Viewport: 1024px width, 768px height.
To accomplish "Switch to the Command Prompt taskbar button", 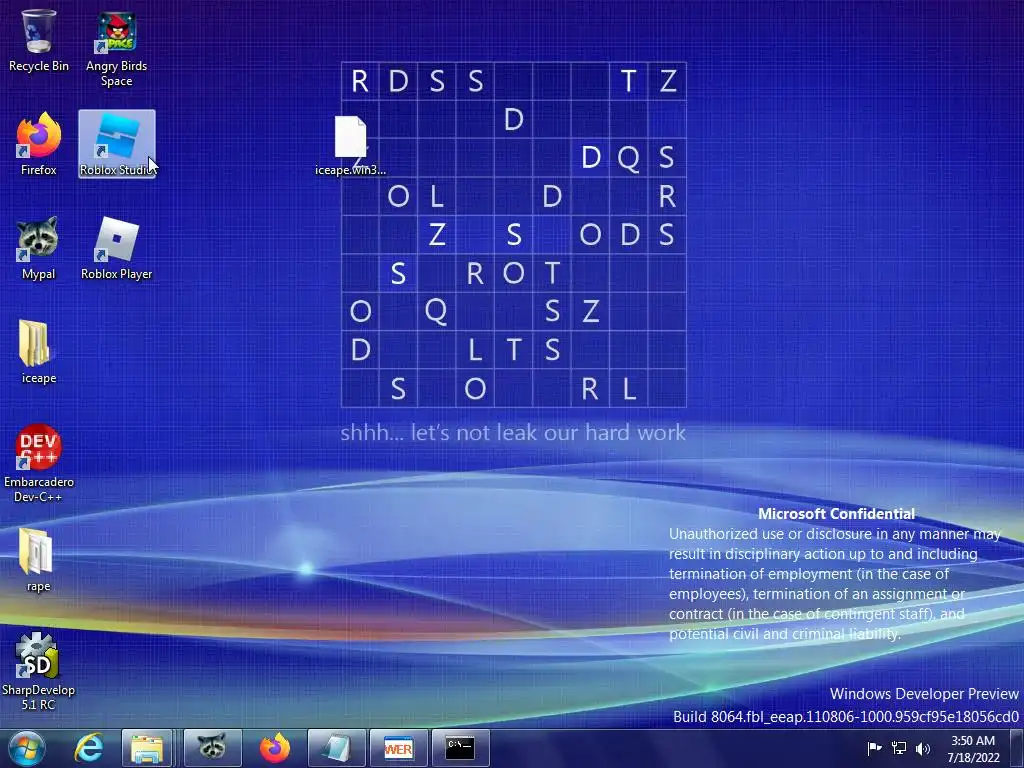I will click(x=460, y=748).
